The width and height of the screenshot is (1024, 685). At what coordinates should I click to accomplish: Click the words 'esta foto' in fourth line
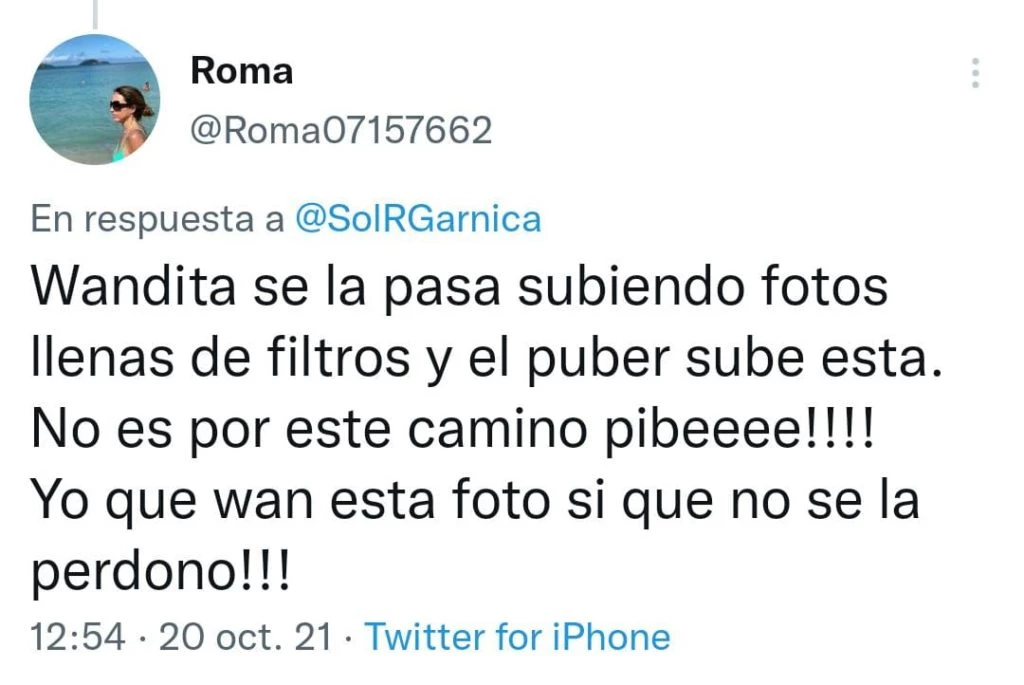tap(441, 500)
